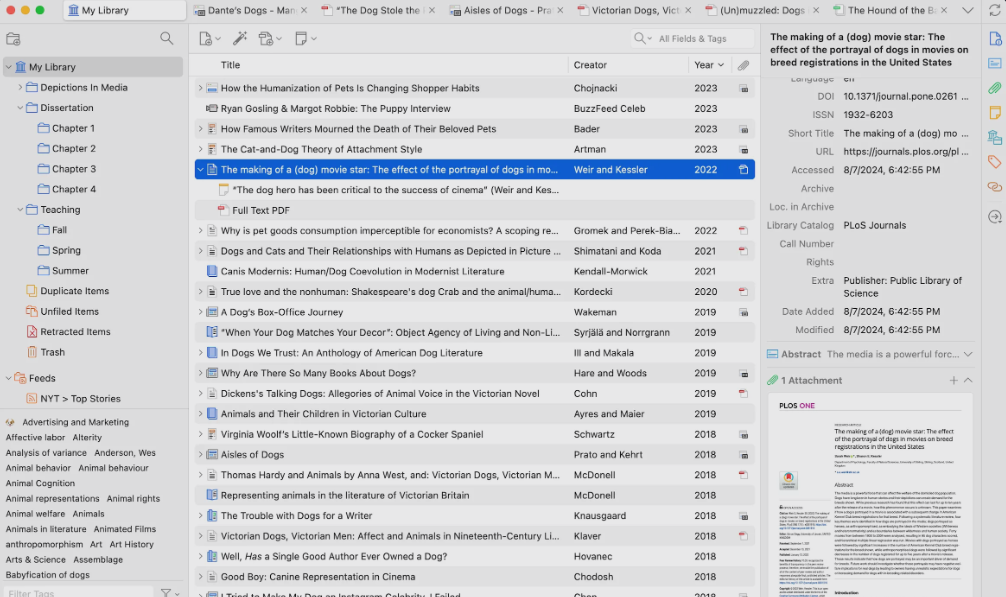The width and height of the screenshot is (1006, 597).
Task: Open the New Item button
Action: (x=210, y=38)
